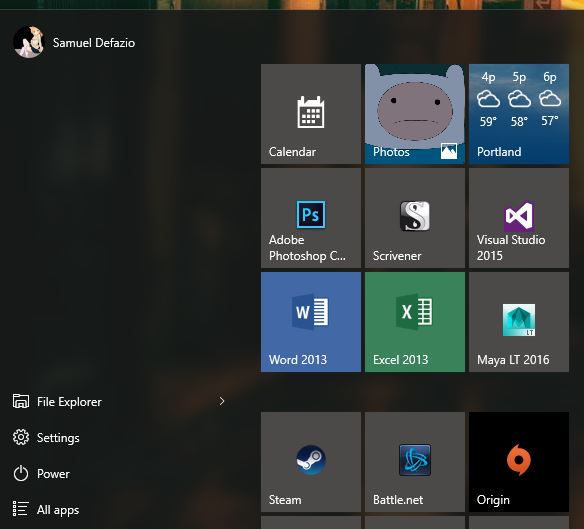Open the Portland weather tile

pos(519,114)
